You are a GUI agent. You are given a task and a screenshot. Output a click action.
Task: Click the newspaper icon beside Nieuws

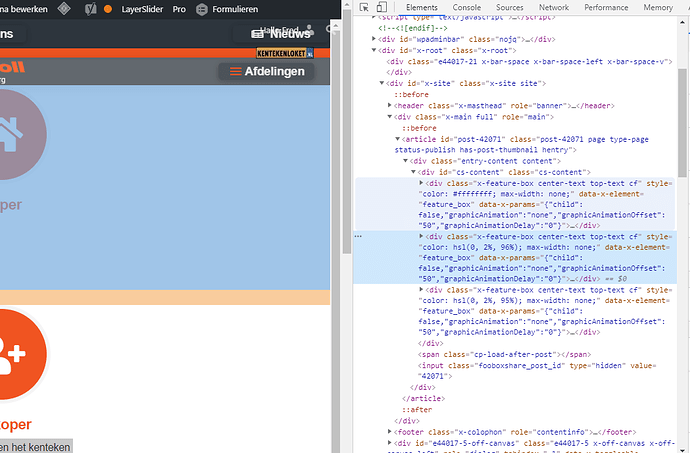[257, 34]
